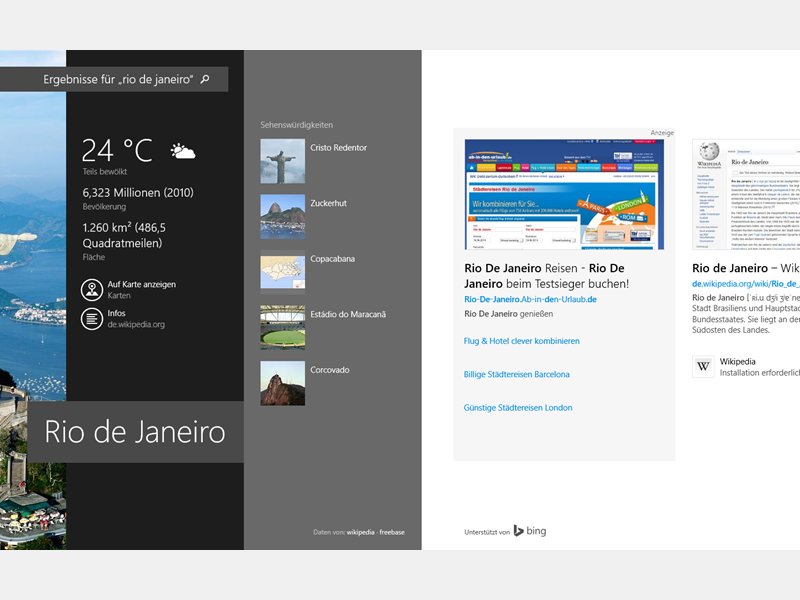Viewport: 800px width, 600px height.
Task: Open Günstige Städtereisen London link
Action: click(518, 408)
